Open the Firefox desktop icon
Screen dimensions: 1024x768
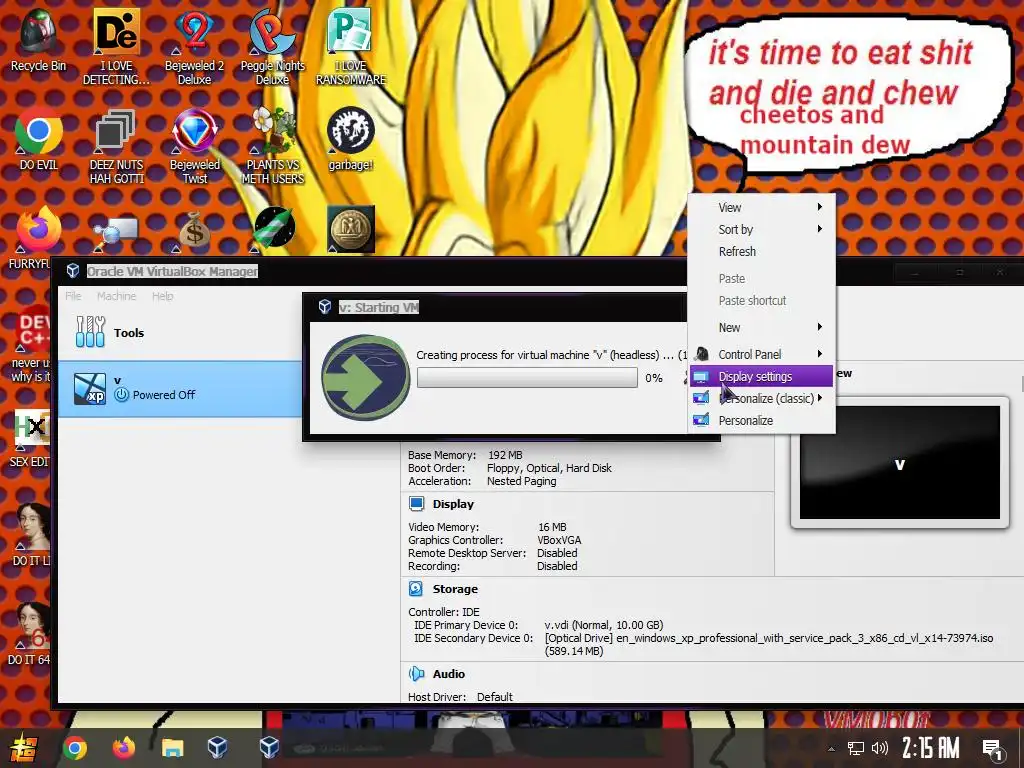point(38,230)
